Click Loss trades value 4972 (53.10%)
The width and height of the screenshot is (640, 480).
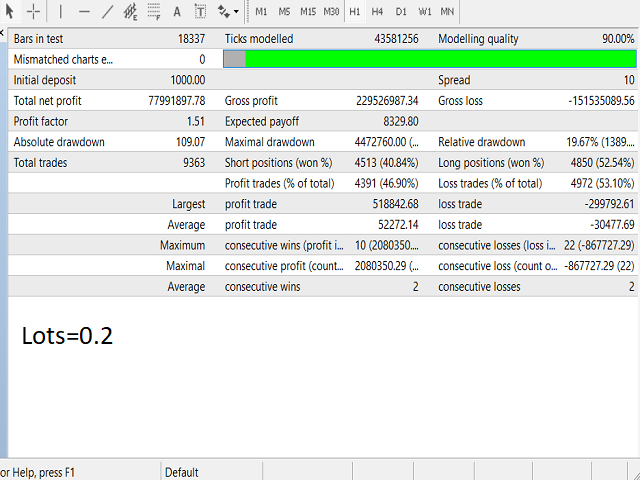[x=602, y=183]
